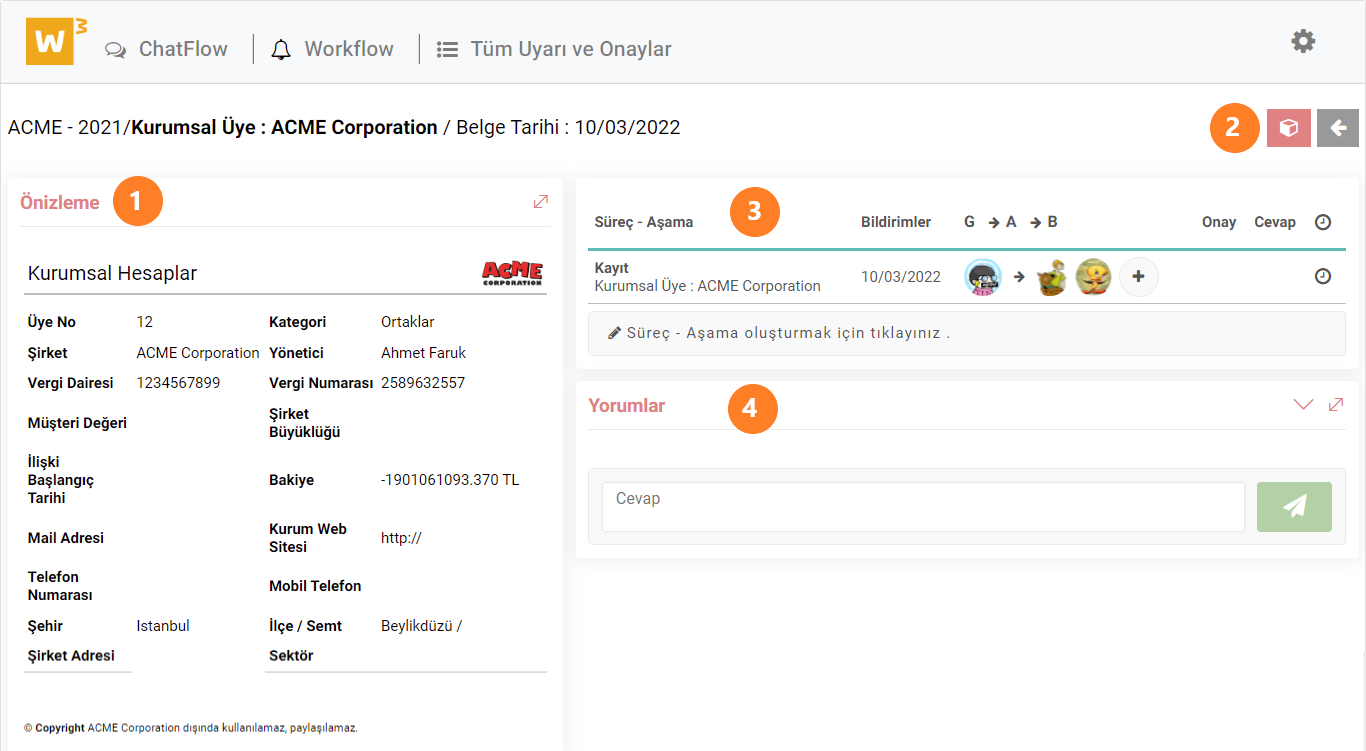Click the Kayıt stage name in the table
1366x751 pixels.
pos(612,268)
